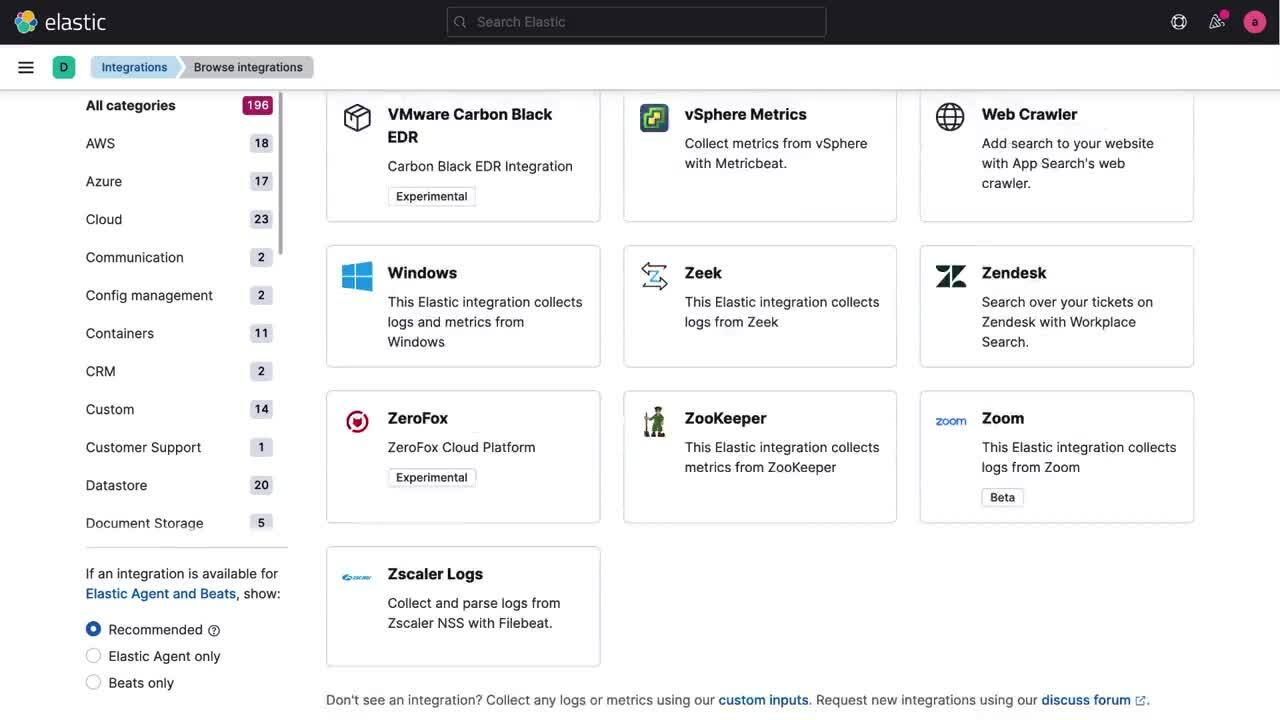Select the Recommended radio option
1280x720 pixels.
[x=93, y=629]
